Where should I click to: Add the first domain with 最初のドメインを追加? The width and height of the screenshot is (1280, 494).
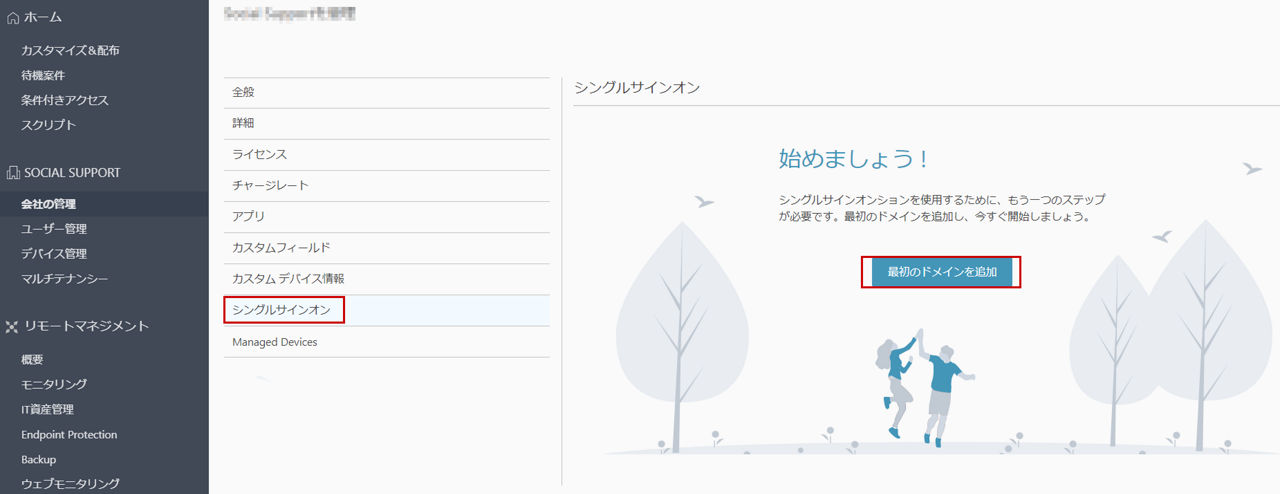942,272
